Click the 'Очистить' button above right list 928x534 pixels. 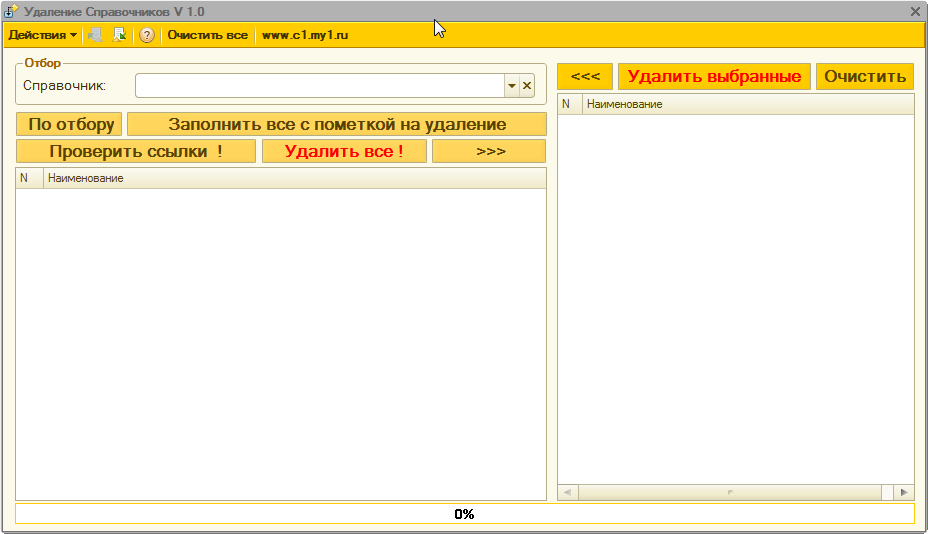pyautogui.click(x=865, y=76)
